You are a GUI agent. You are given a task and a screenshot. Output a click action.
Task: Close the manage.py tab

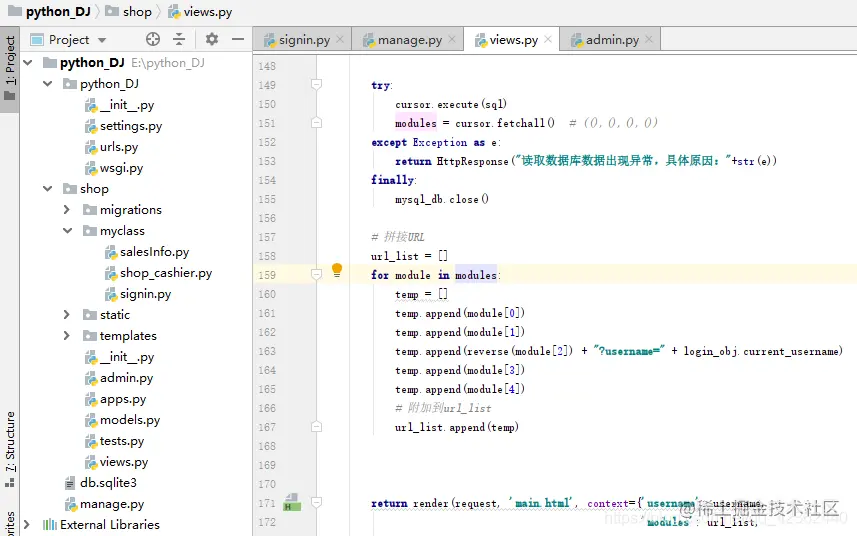click(452, 39)
